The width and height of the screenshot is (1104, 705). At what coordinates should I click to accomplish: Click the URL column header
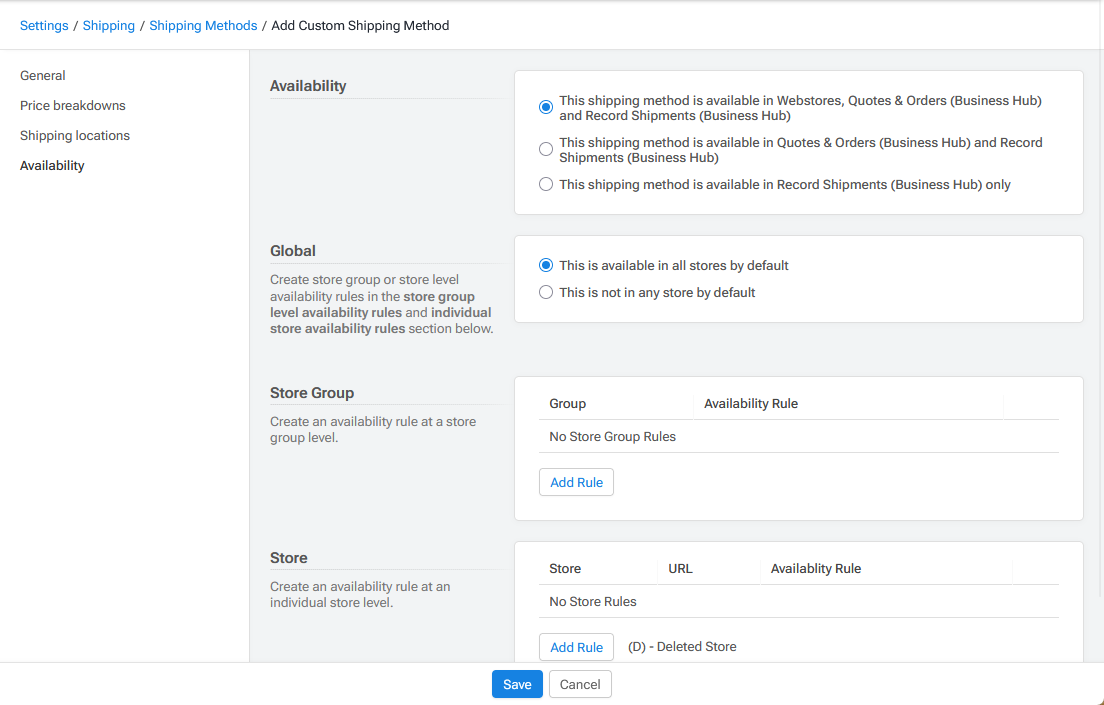(680, 568)
